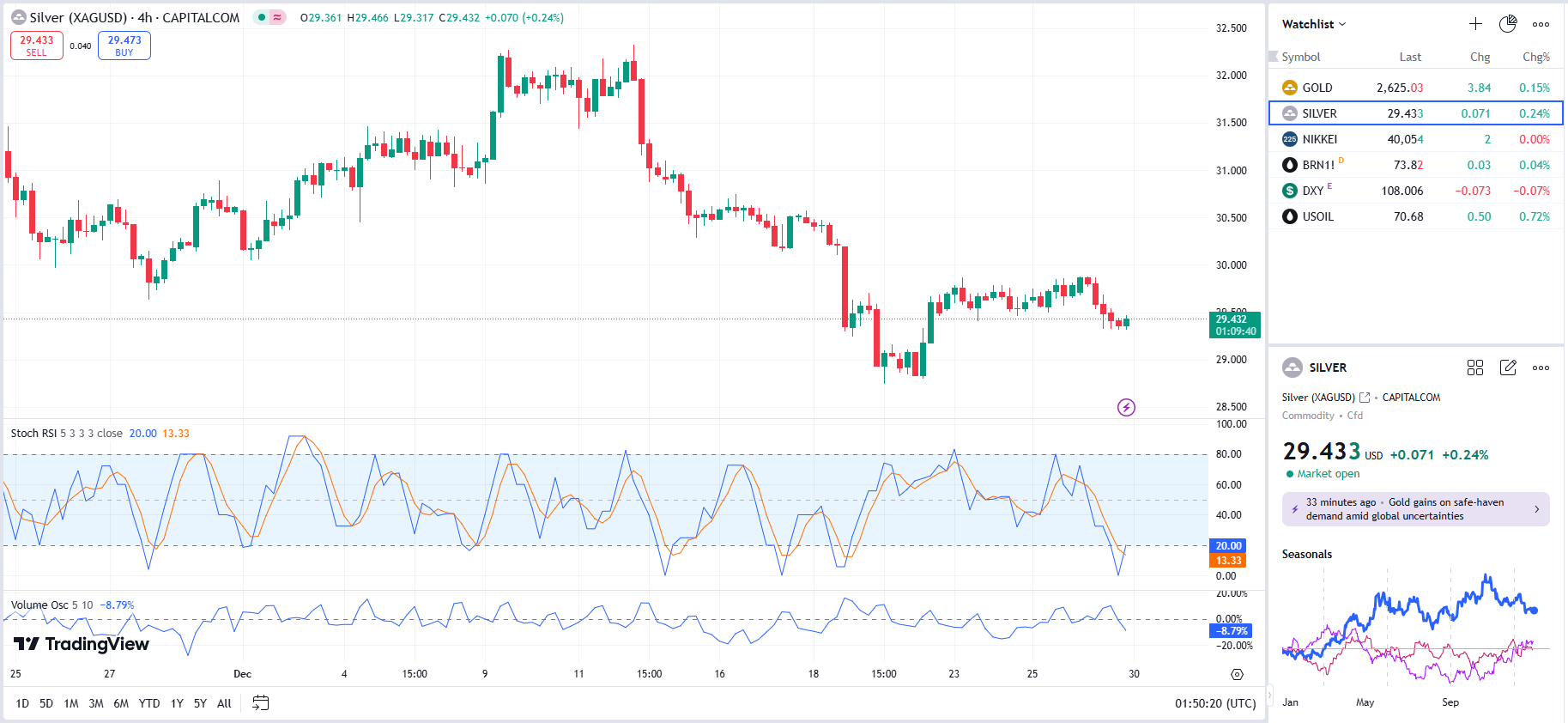Click the time axis settings gear icon
The image size is (1568, 723).
point(1237,674)
